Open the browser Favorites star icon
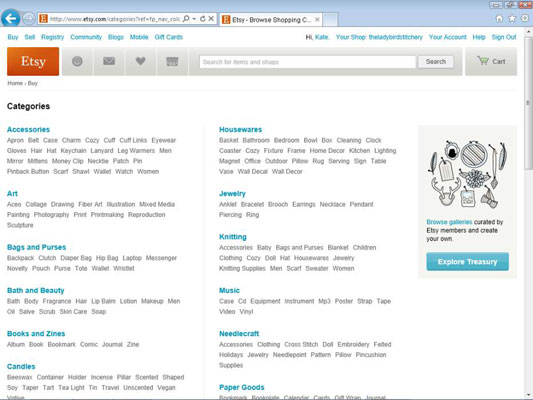The image size is (533, 400). pyautogui.click(x=512, y=19)
